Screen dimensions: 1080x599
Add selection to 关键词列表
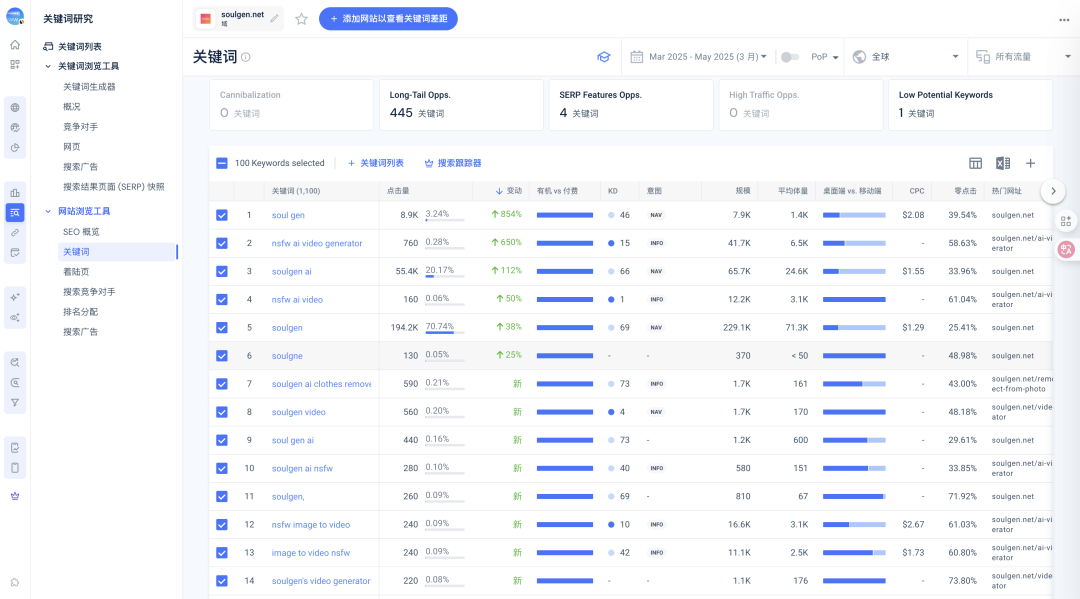point(376,163)
